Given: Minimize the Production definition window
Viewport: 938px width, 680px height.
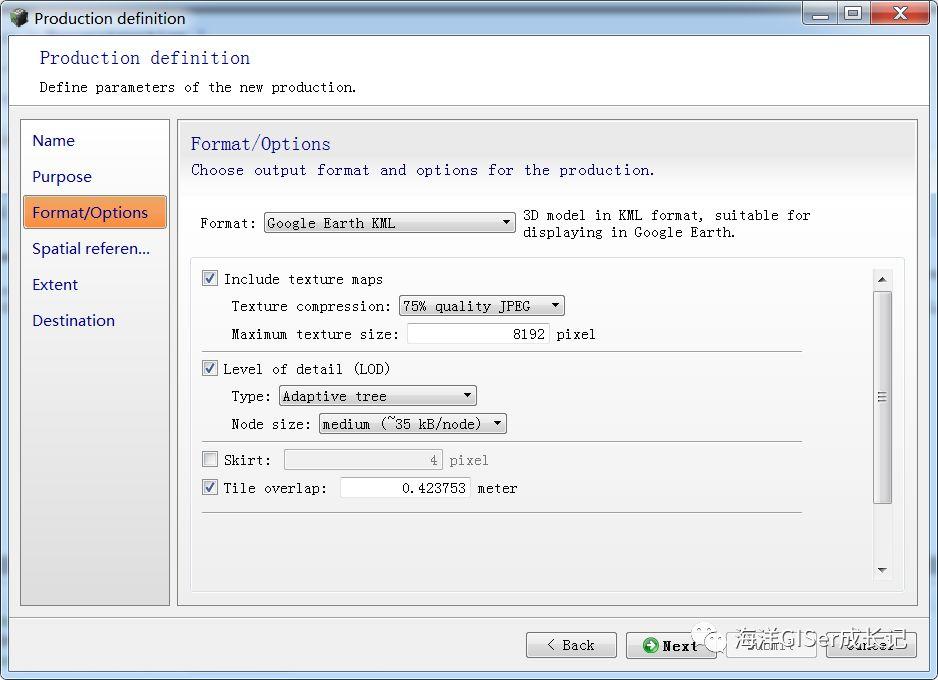Looking at the screenshot, I should (x=821, y=13).
